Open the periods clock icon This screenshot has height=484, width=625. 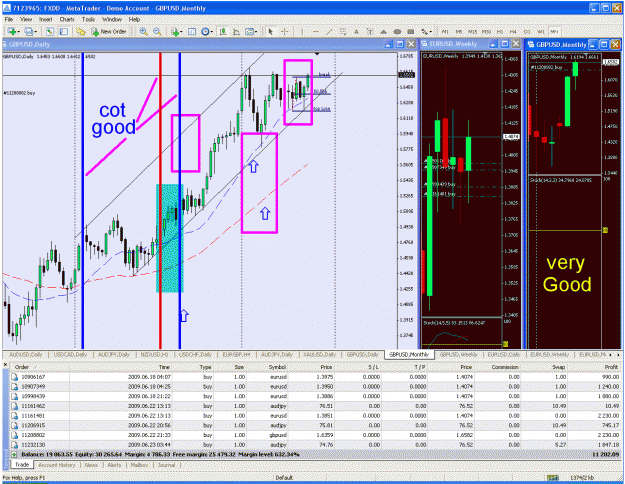coord(205,31)
